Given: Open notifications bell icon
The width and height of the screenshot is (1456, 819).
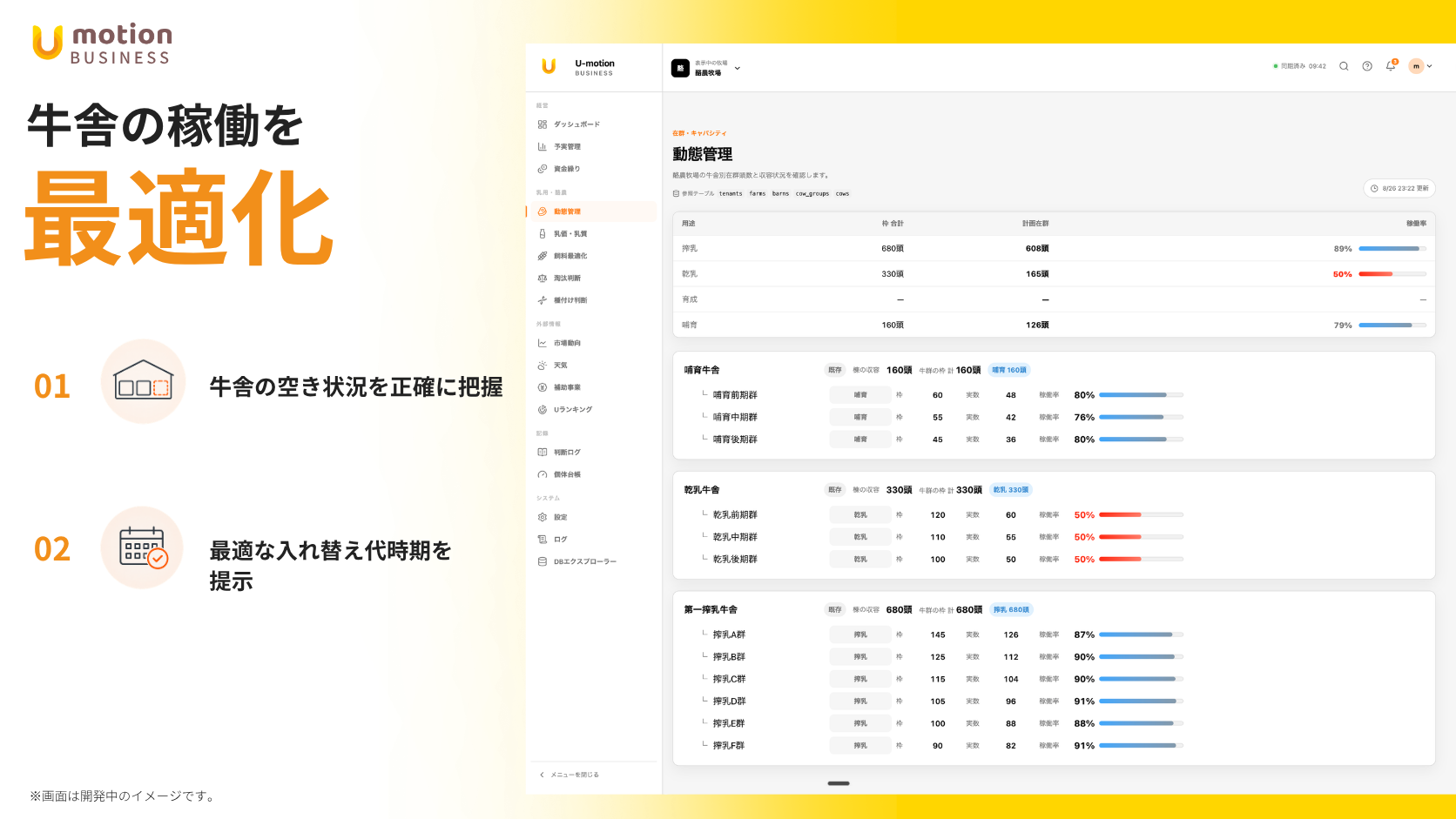Looking at the screenshot, I should pos(1391,65).
